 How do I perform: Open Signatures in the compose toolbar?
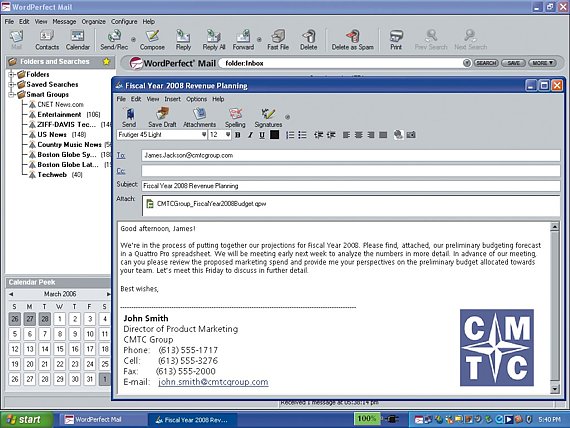(268, 117)
